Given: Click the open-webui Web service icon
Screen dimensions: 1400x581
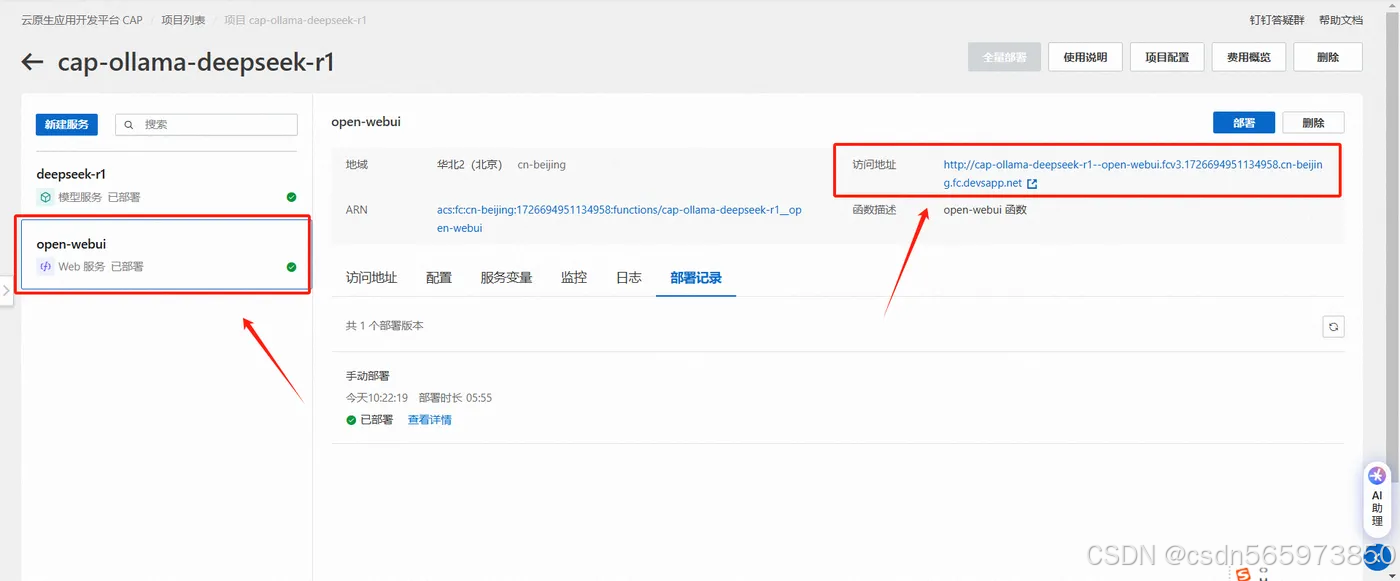Looking at the screenshot, I should click(45, 267).
